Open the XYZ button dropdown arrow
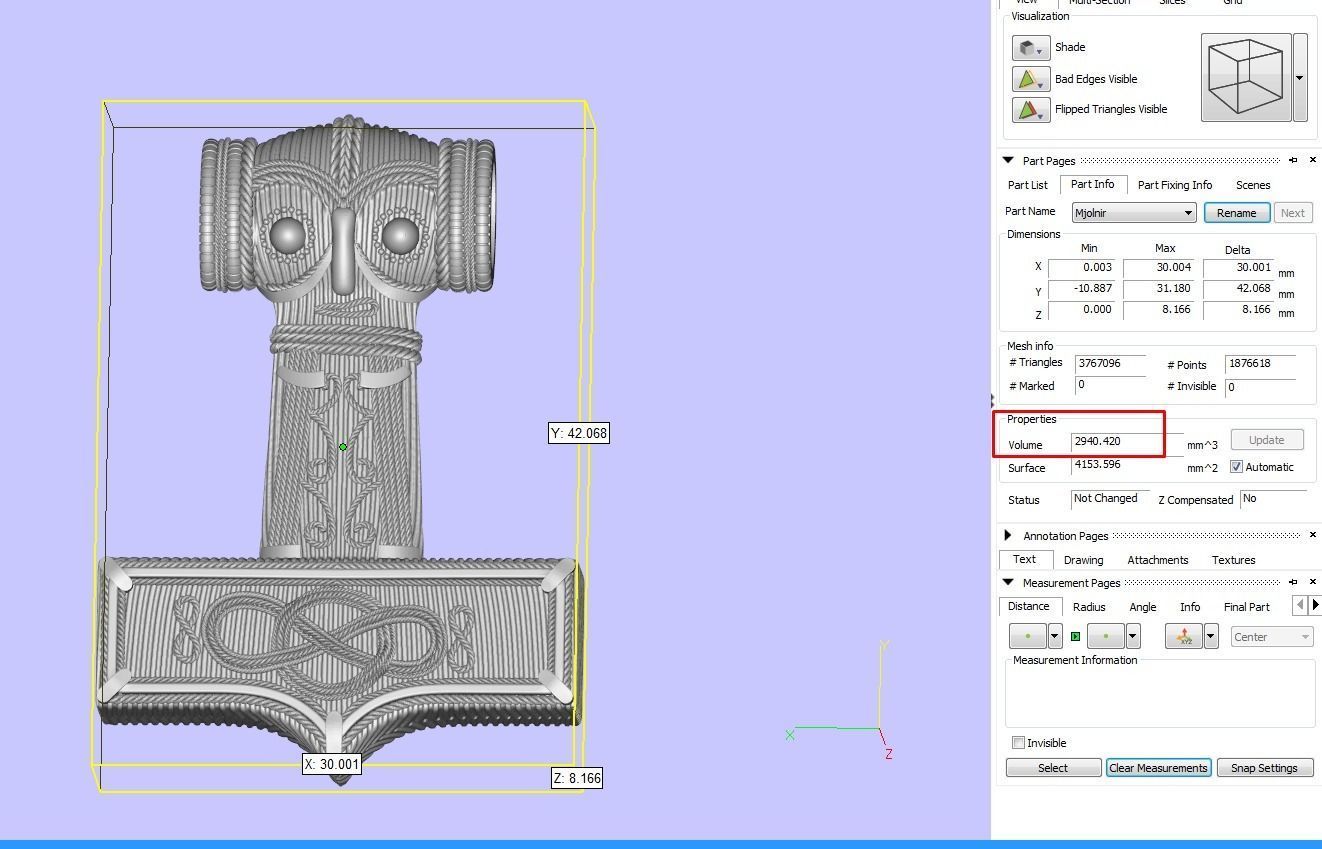1322x849 pixels. 1211,636
